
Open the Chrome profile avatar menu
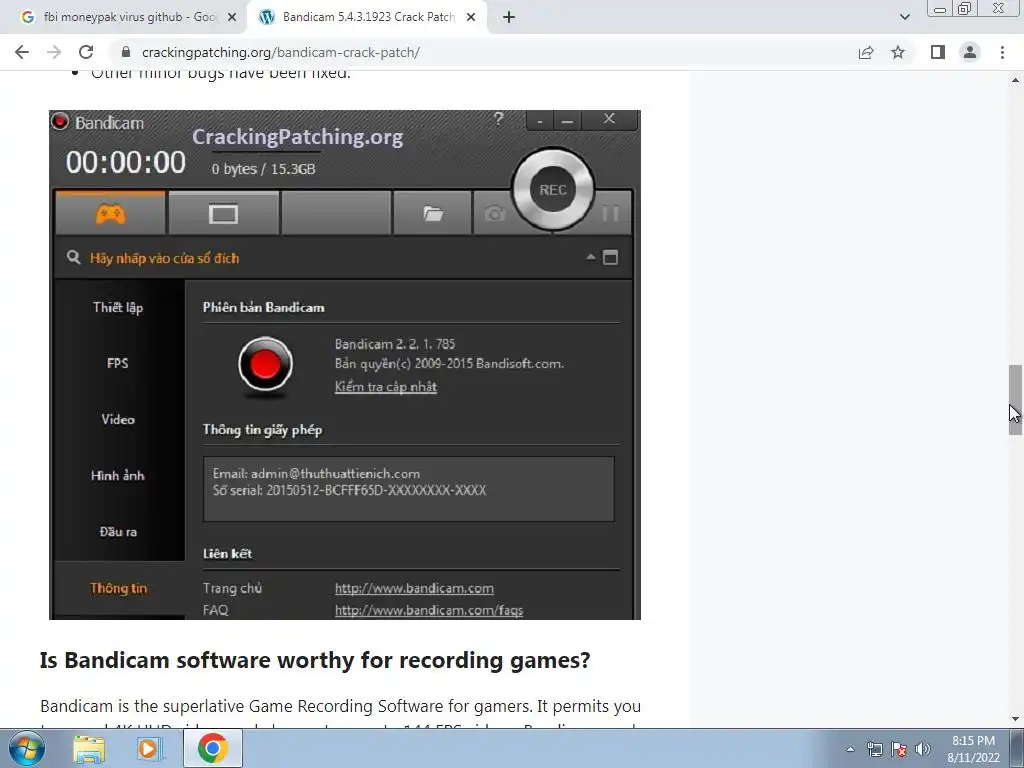(x=970, y=52)
